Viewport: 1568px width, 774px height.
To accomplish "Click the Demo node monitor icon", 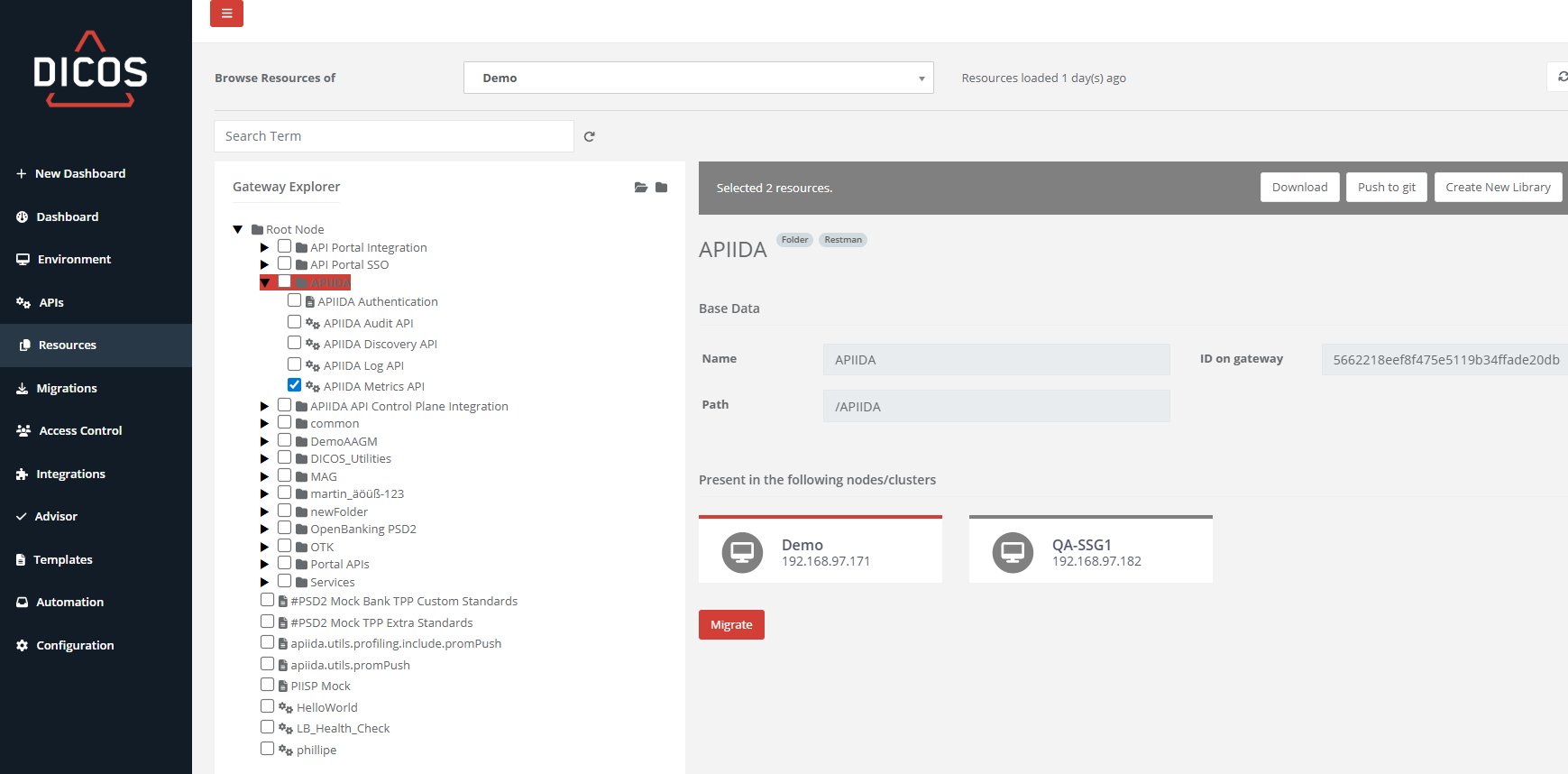I will click(742, 552).
